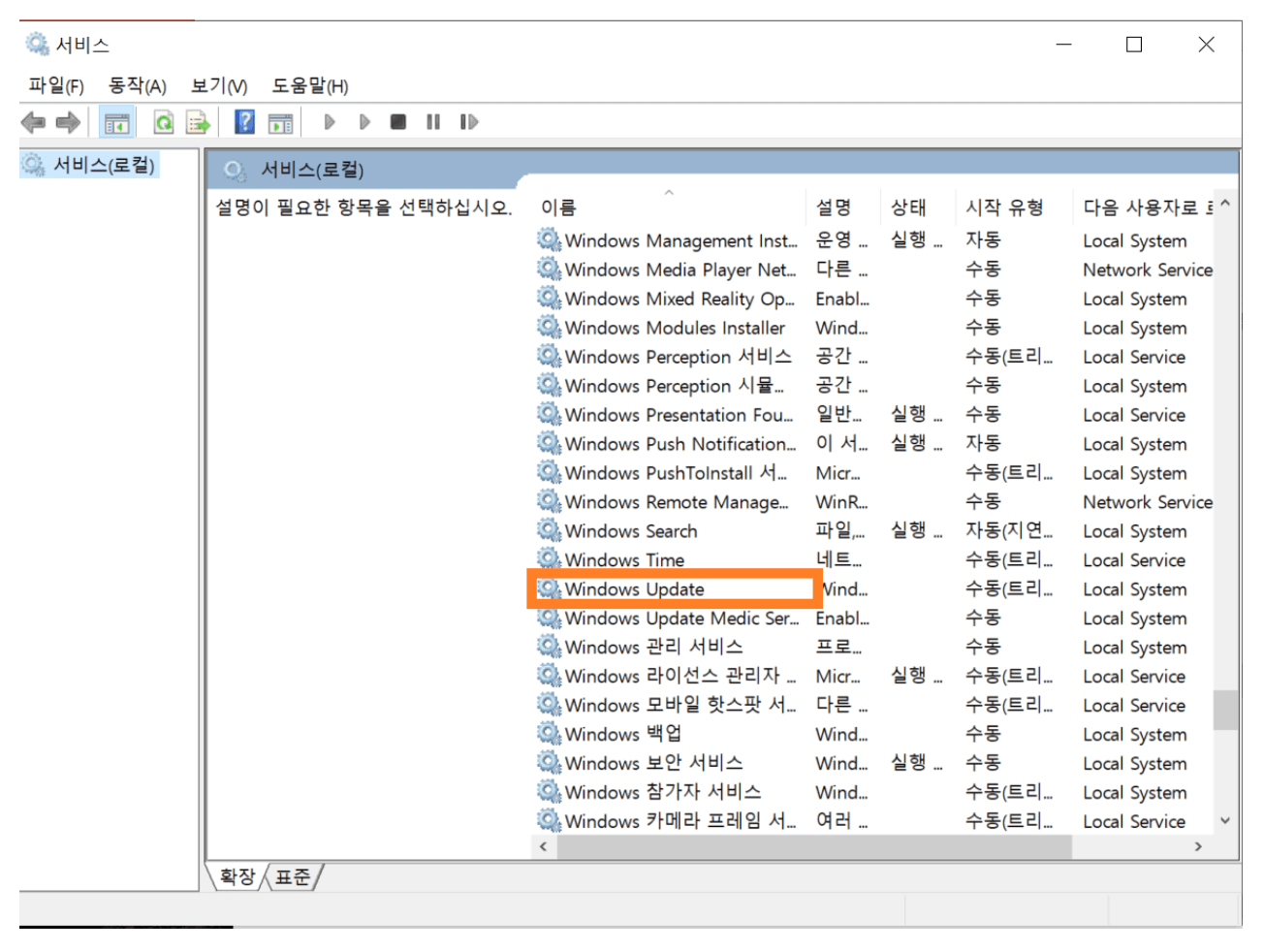Click gear icon of Windows 보안 서비스 row
Screen dimensions: 1264x952
pyautogui.click(x=550, y=762)
